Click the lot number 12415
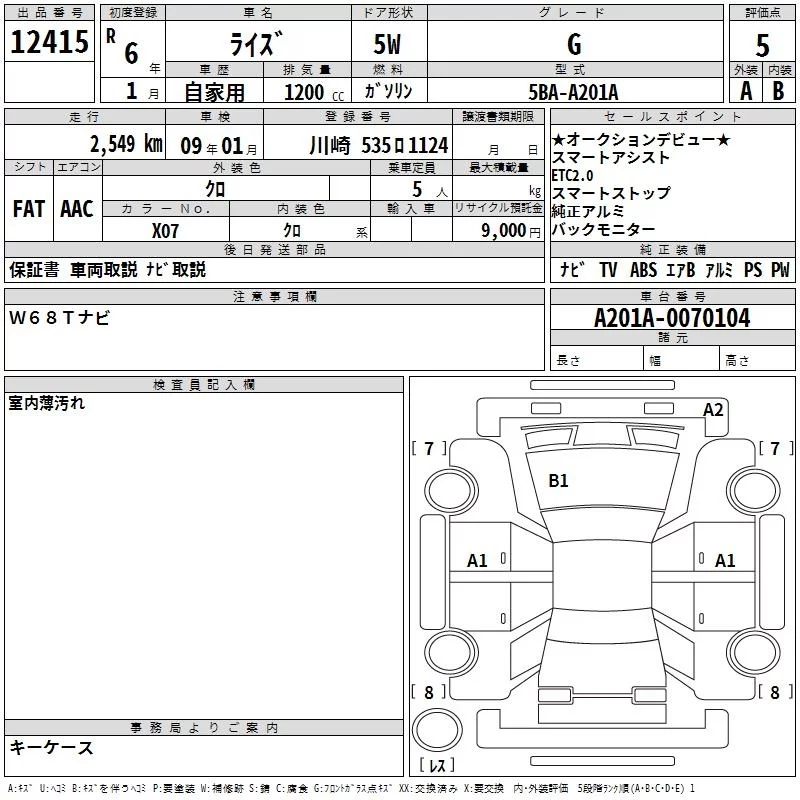The width and height of the screenshot is (800, 800). 49,43
